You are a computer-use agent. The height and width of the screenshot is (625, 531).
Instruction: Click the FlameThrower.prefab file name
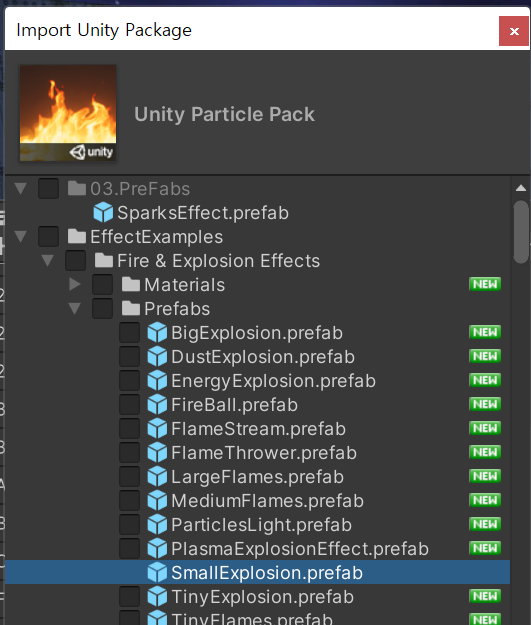coord(264,452)
